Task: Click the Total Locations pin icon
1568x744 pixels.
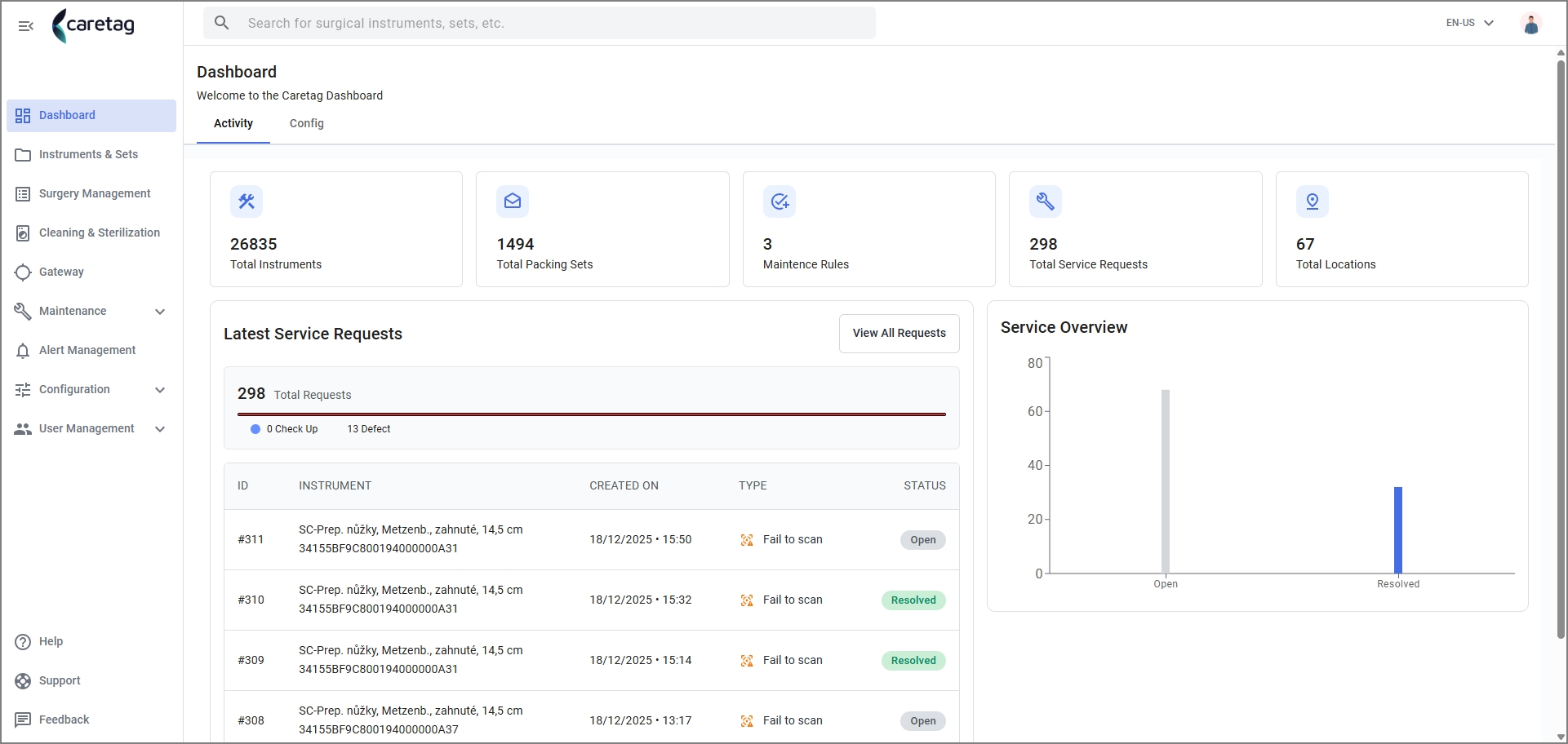Action: pyautogui.click(x=1313, y=201)
